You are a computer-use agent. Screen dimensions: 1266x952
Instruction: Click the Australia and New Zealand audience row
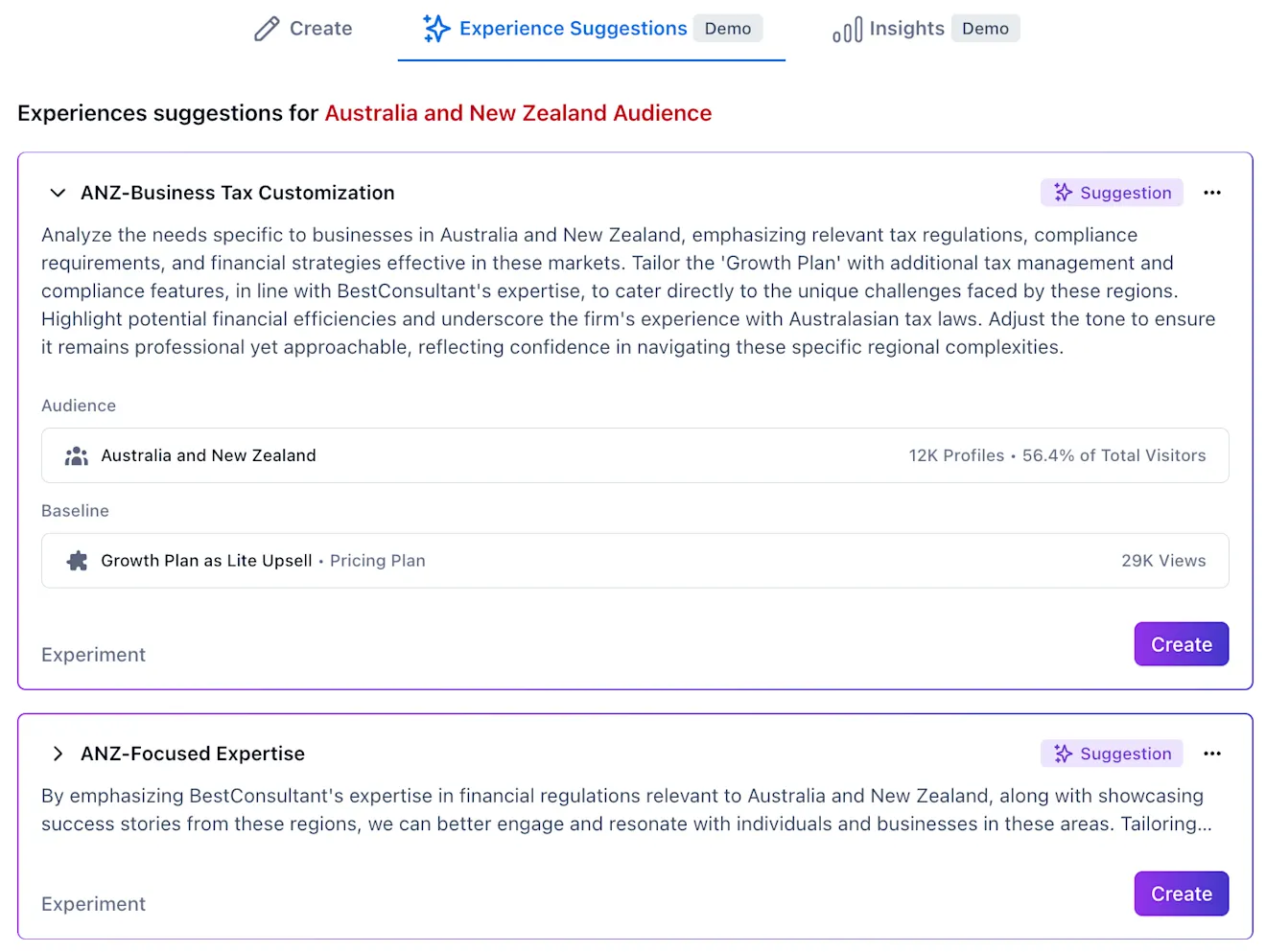tap(635, 455)
